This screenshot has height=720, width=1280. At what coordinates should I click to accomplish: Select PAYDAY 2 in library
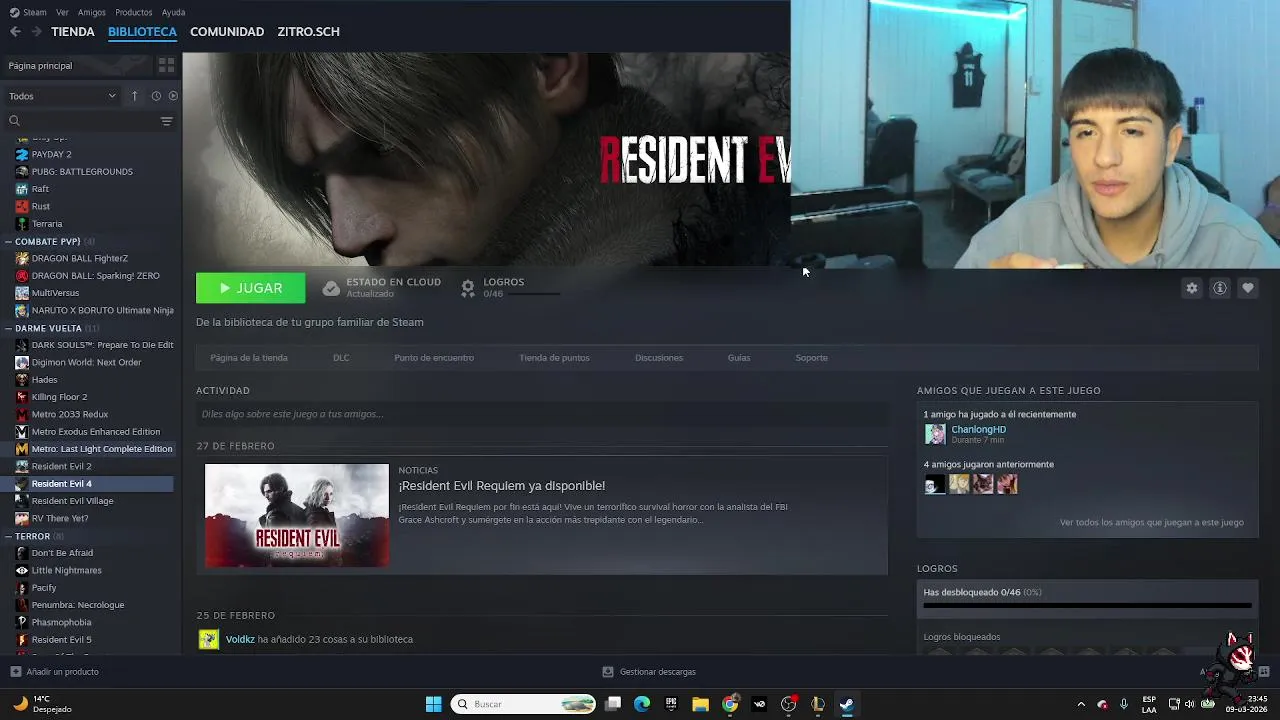(51, 154)
